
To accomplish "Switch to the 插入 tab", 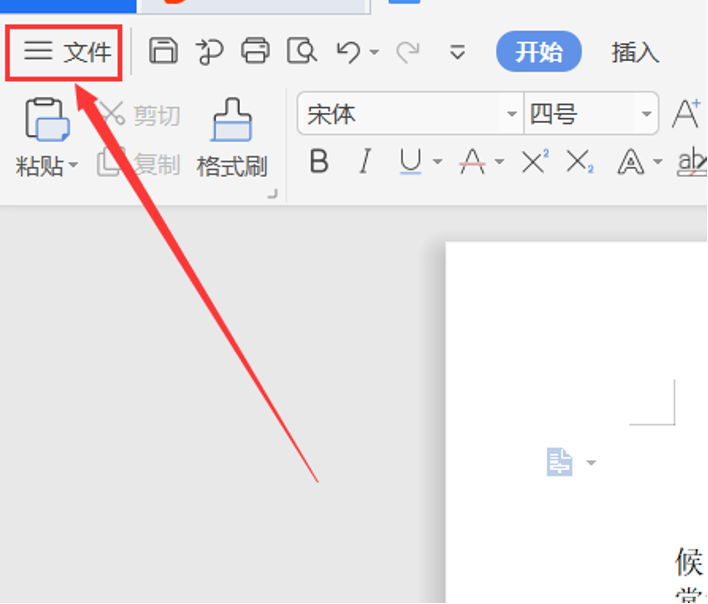I will (635, 52).
